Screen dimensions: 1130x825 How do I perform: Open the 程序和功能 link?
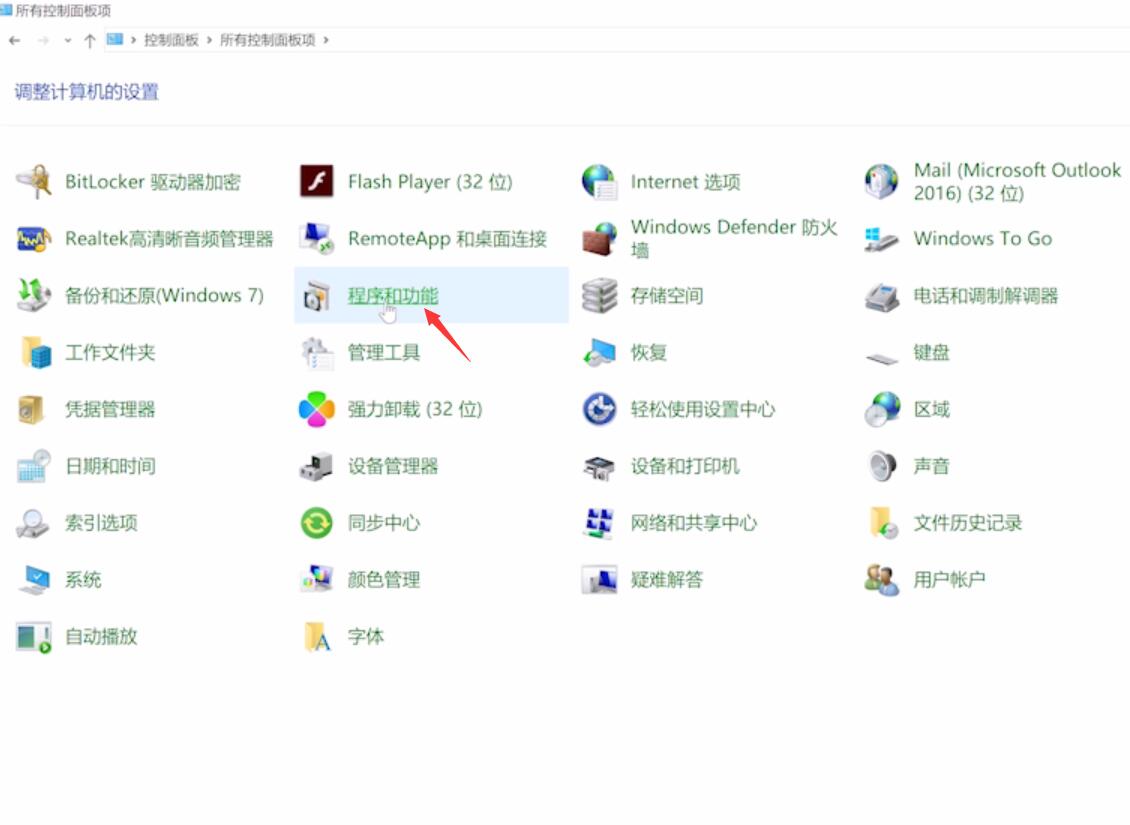coord(393,295)
